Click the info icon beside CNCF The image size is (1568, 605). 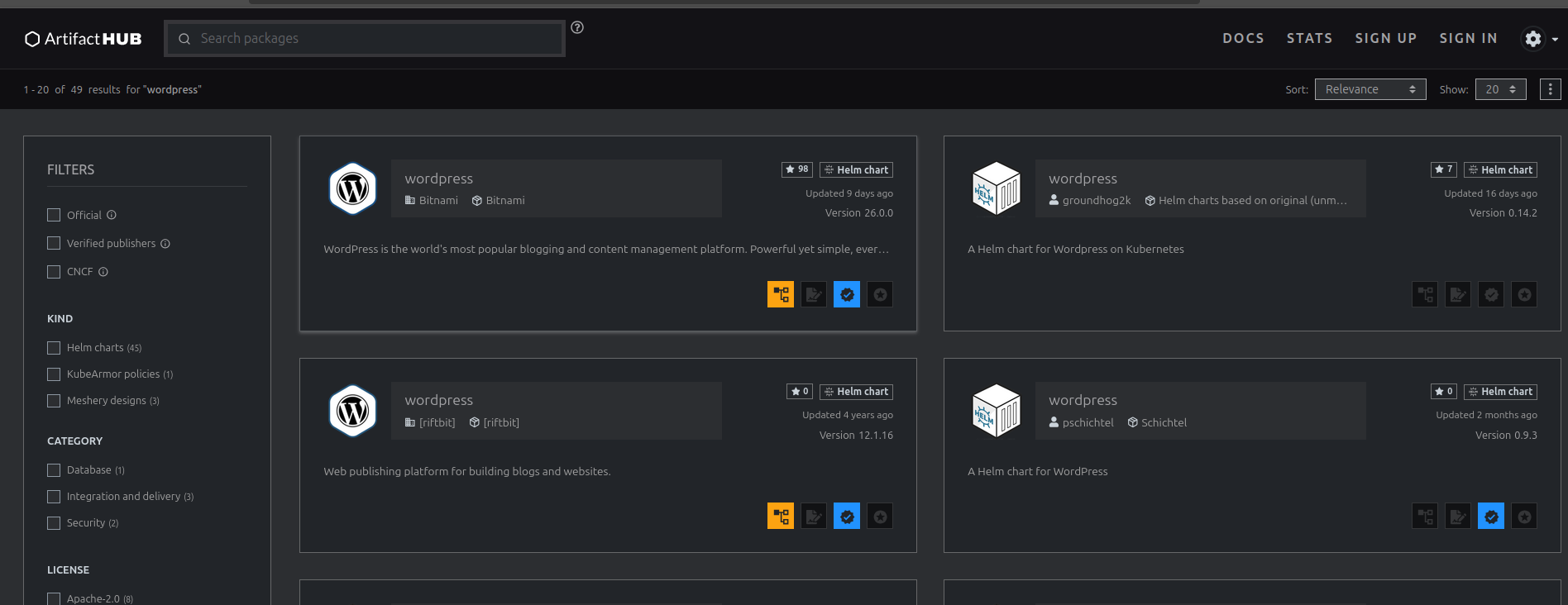pyautogui.click(x=103, y=272)
